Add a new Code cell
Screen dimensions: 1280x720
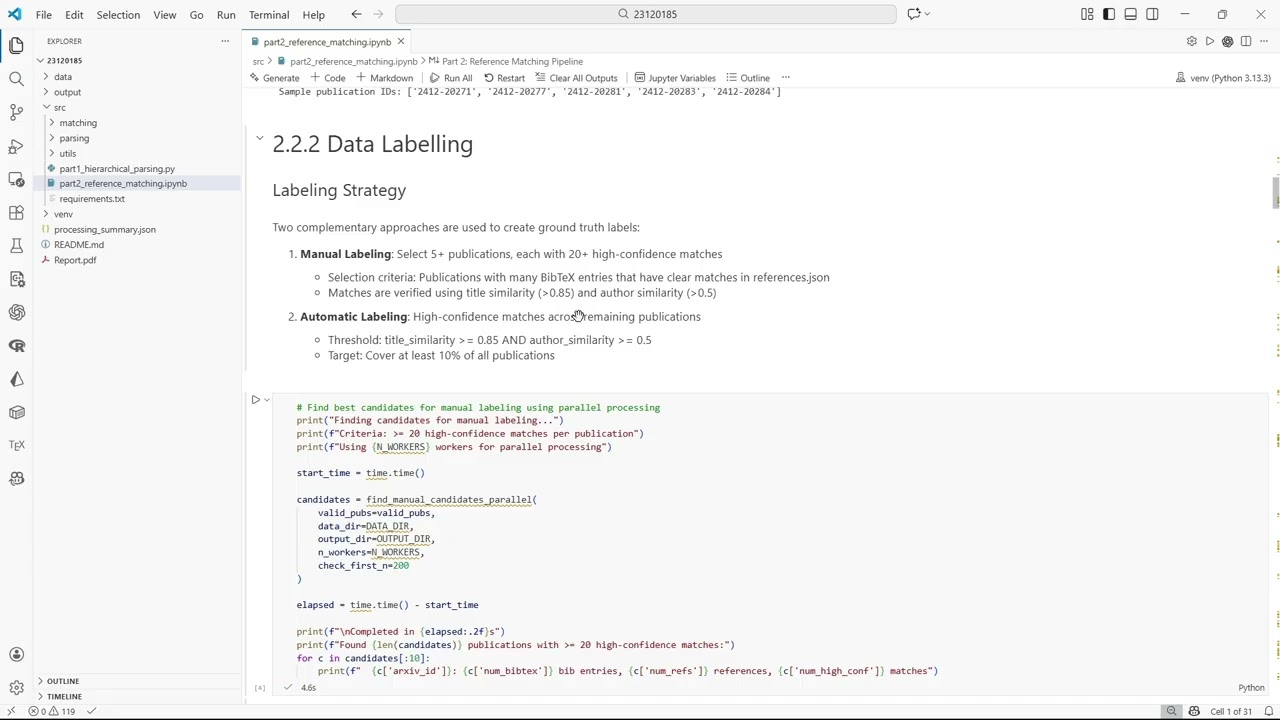(328, 78)
